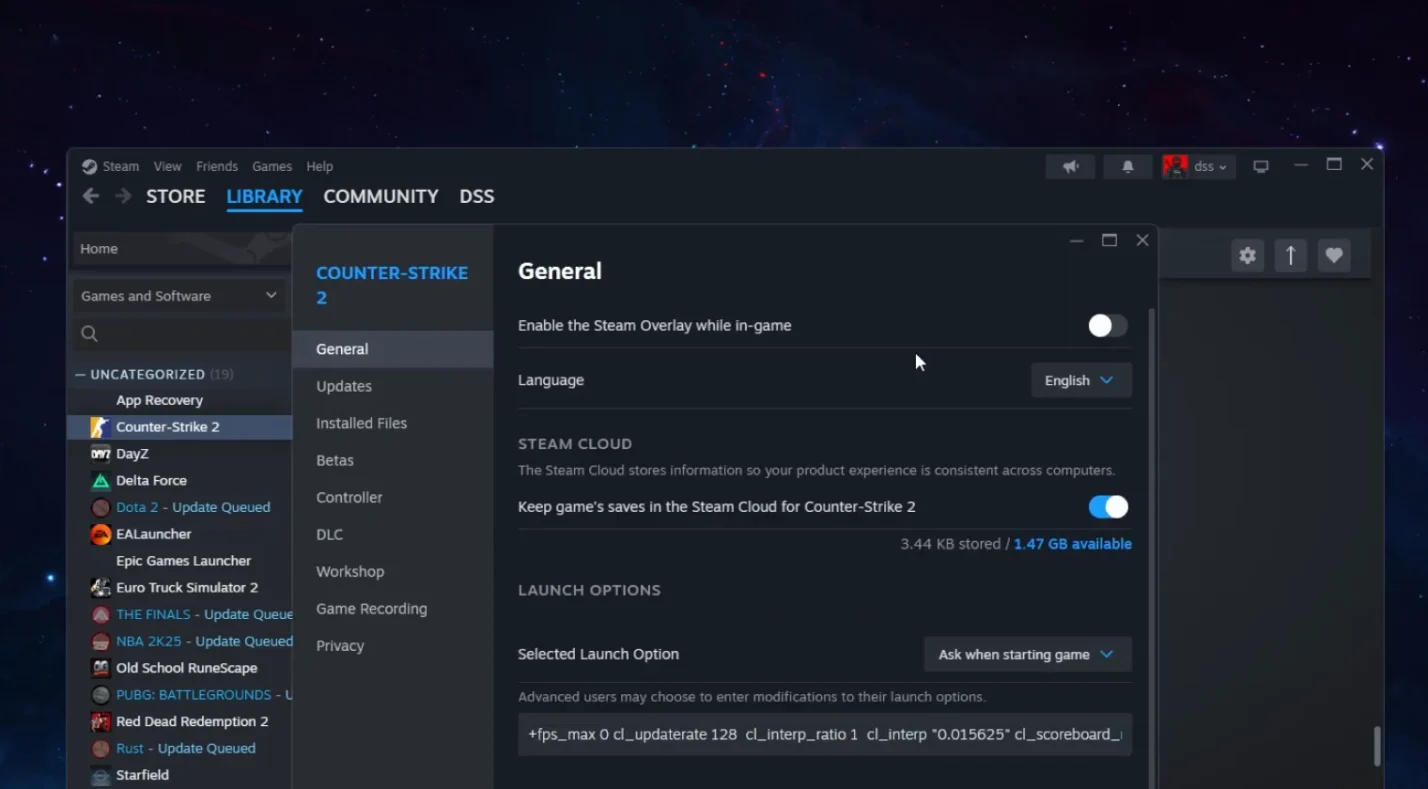Click the upward arrow icon button
Image resolution: width=1428 pixels, height=789 pixels.
click(x=1290, y=256)
